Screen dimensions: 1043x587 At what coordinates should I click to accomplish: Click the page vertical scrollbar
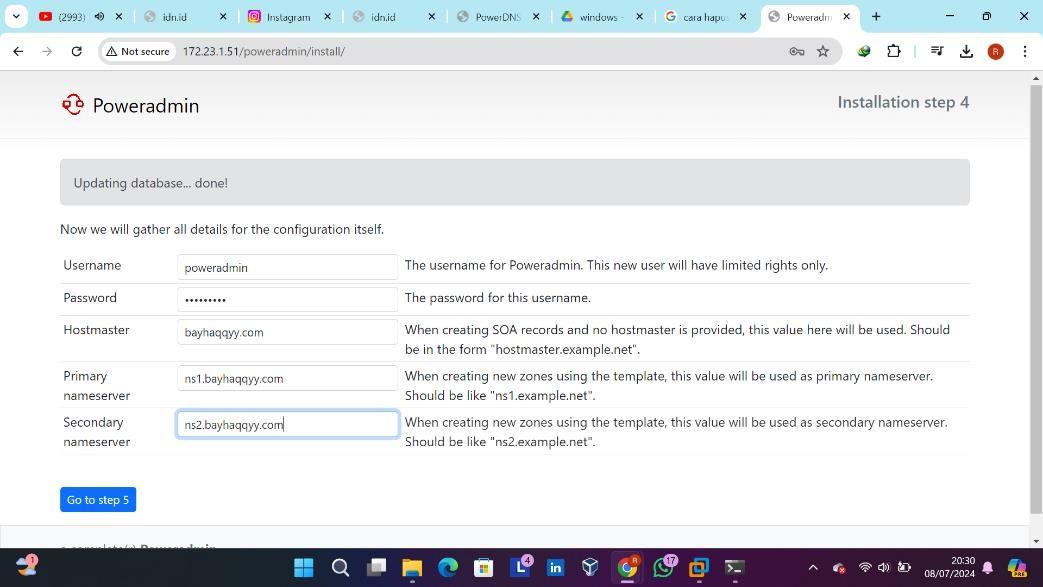[x=1036, y=299]
